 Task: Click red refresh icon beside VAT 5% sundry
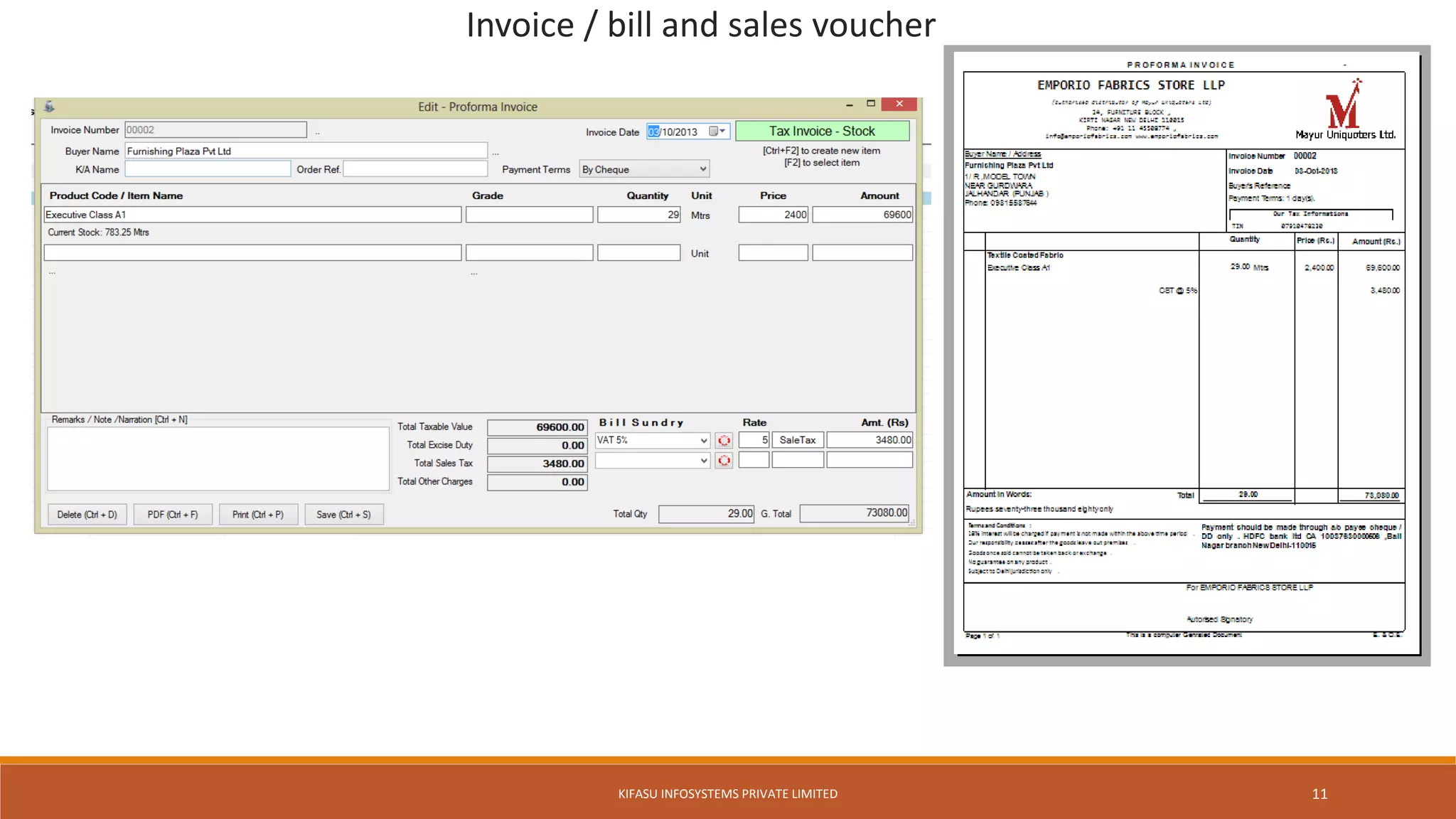724,441
